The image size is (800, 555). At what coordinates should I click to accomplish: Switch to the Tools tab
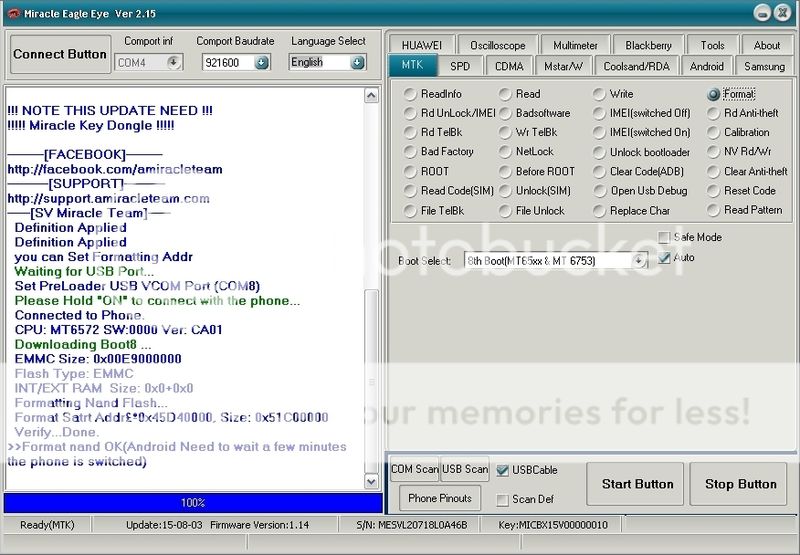[x=712, y=45]
